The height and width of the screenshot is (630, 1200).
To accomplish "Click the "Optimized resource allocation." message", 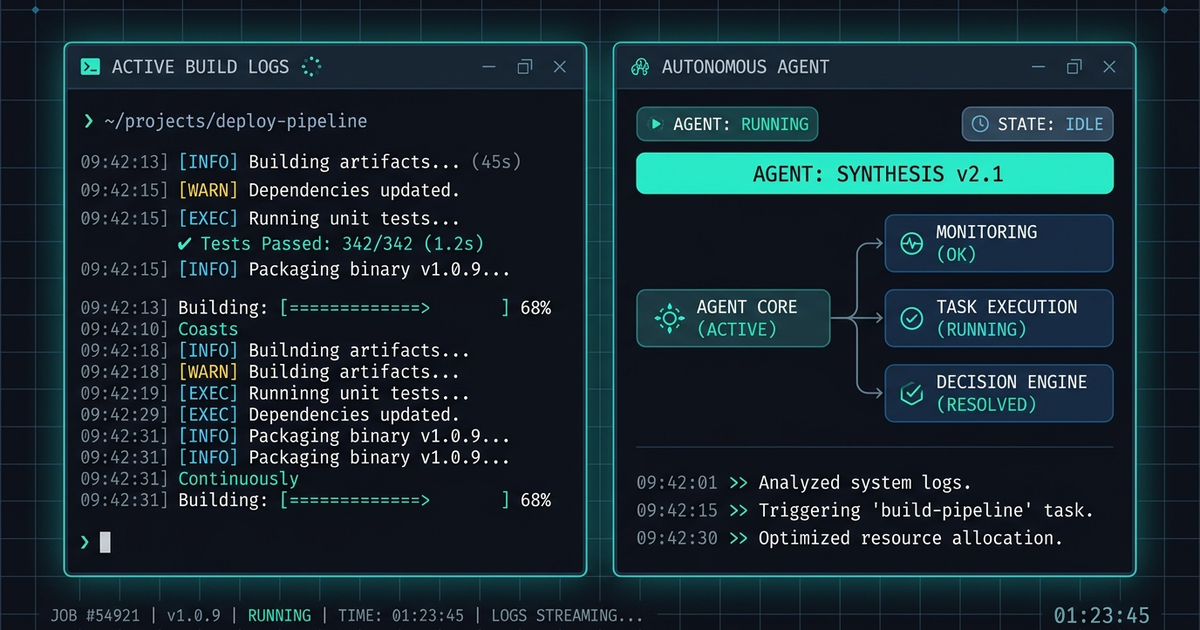I will [910, 538].
